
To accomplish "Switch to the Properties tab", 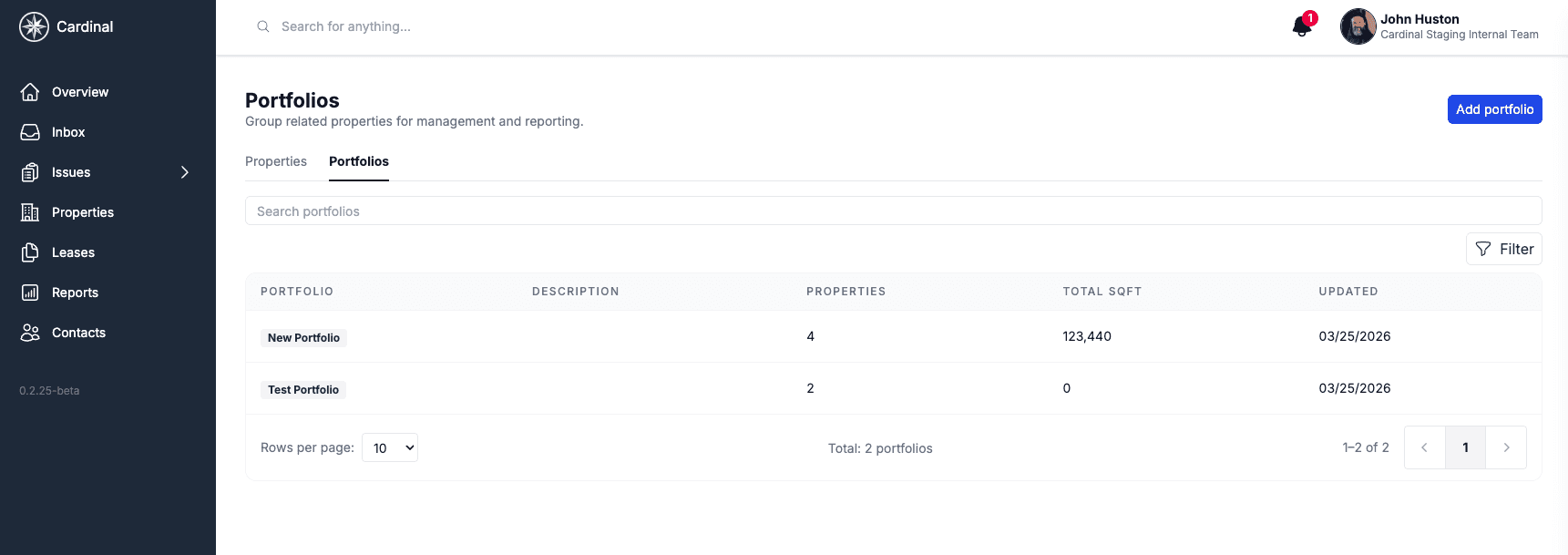I will pos(276,161).
